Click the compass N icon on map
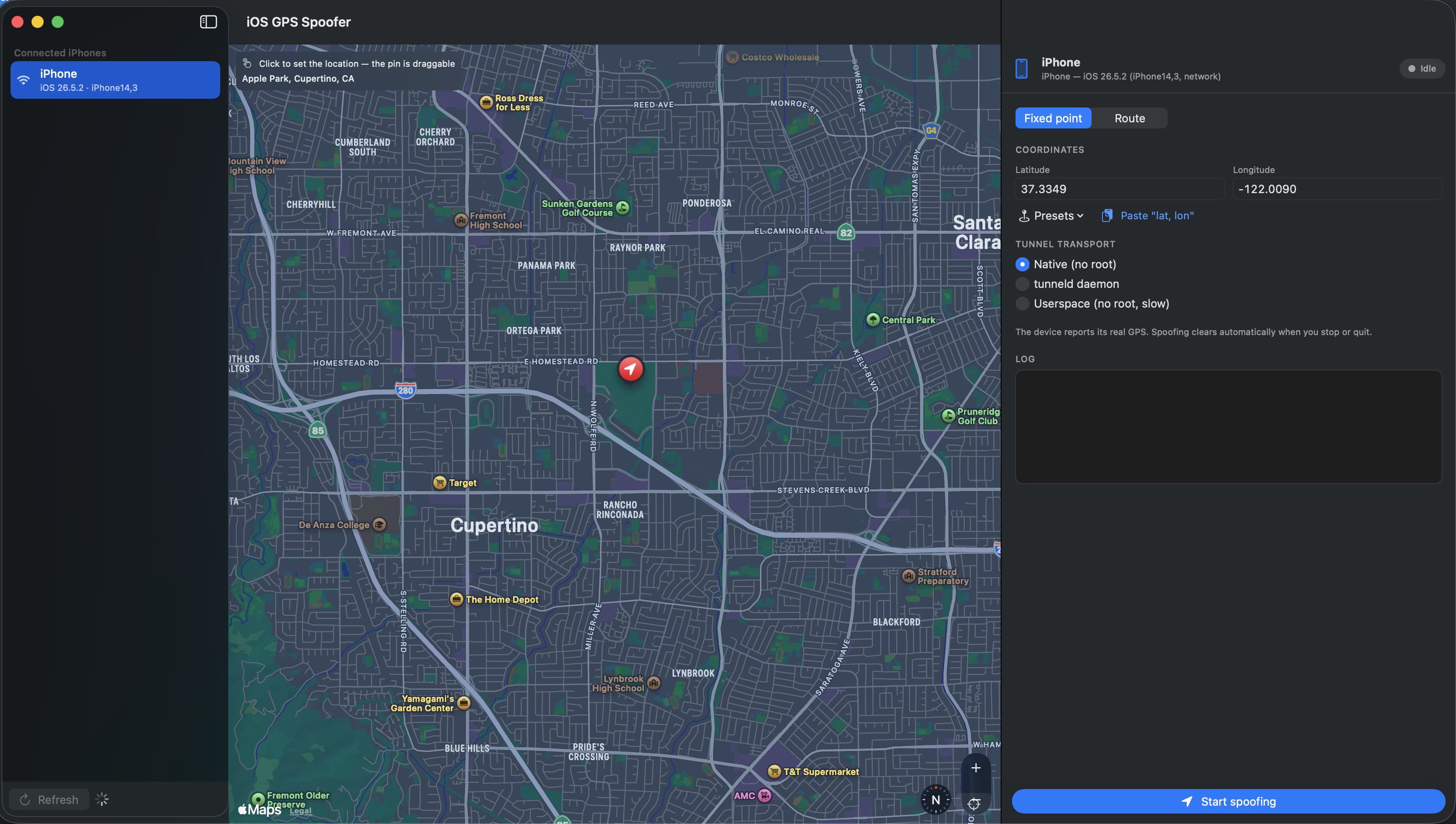Viewport: 1456px width, 824px height. pyautogui.click(x=936, y=800)
